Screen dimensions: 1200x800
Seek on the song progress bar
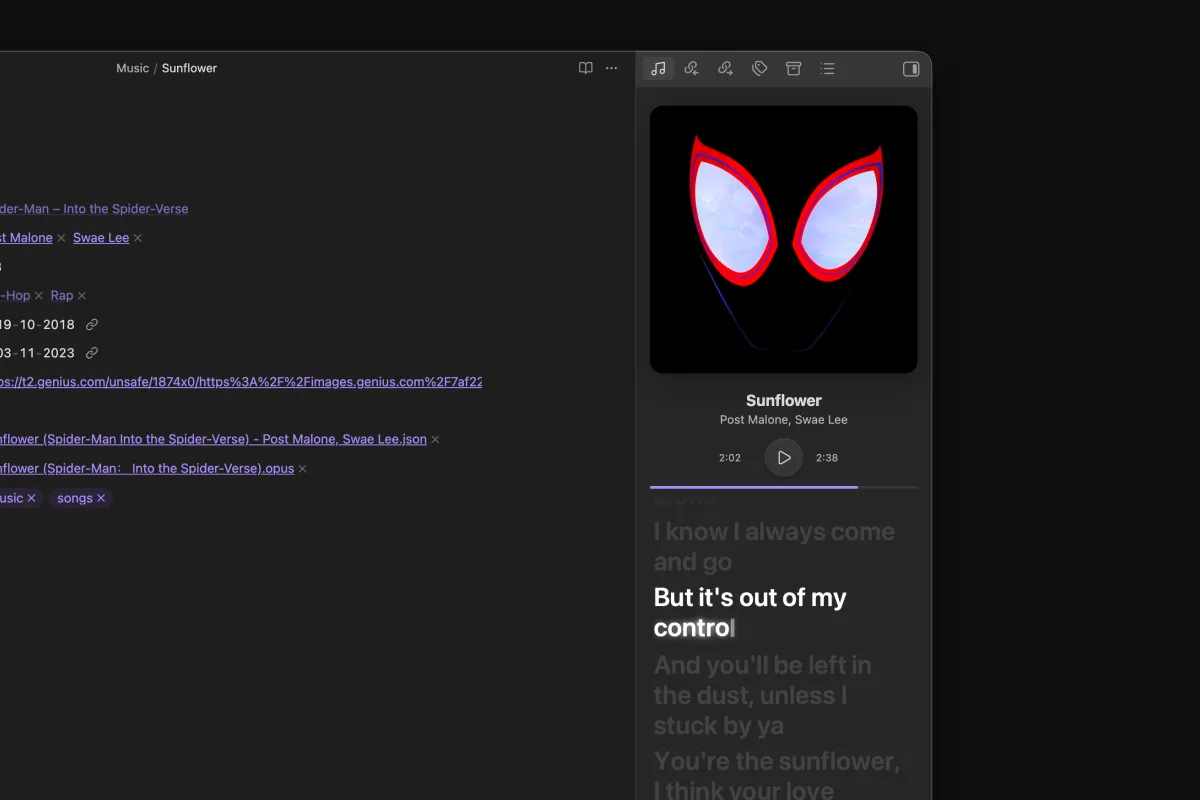784,487
